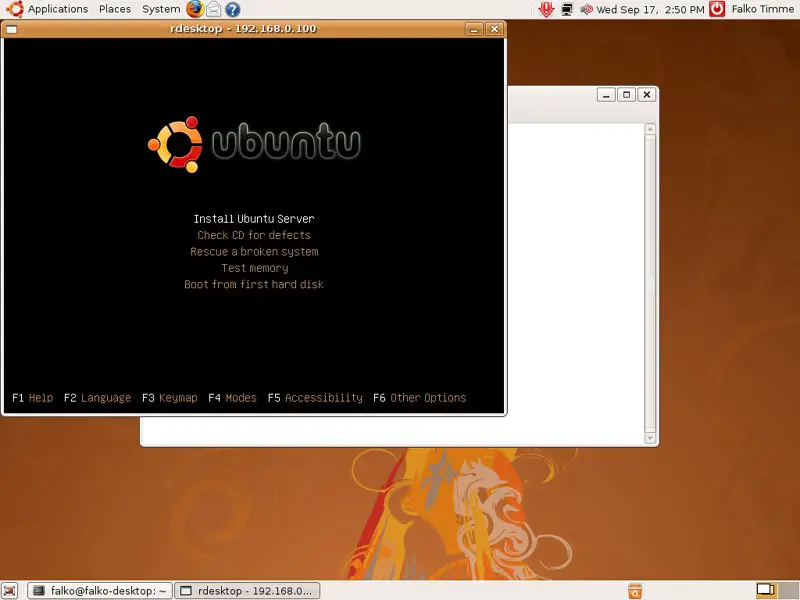800x600 pixels.
Task: Switch to falko@falko-desktop terminal taskbar item
Action: click(99, 591)
